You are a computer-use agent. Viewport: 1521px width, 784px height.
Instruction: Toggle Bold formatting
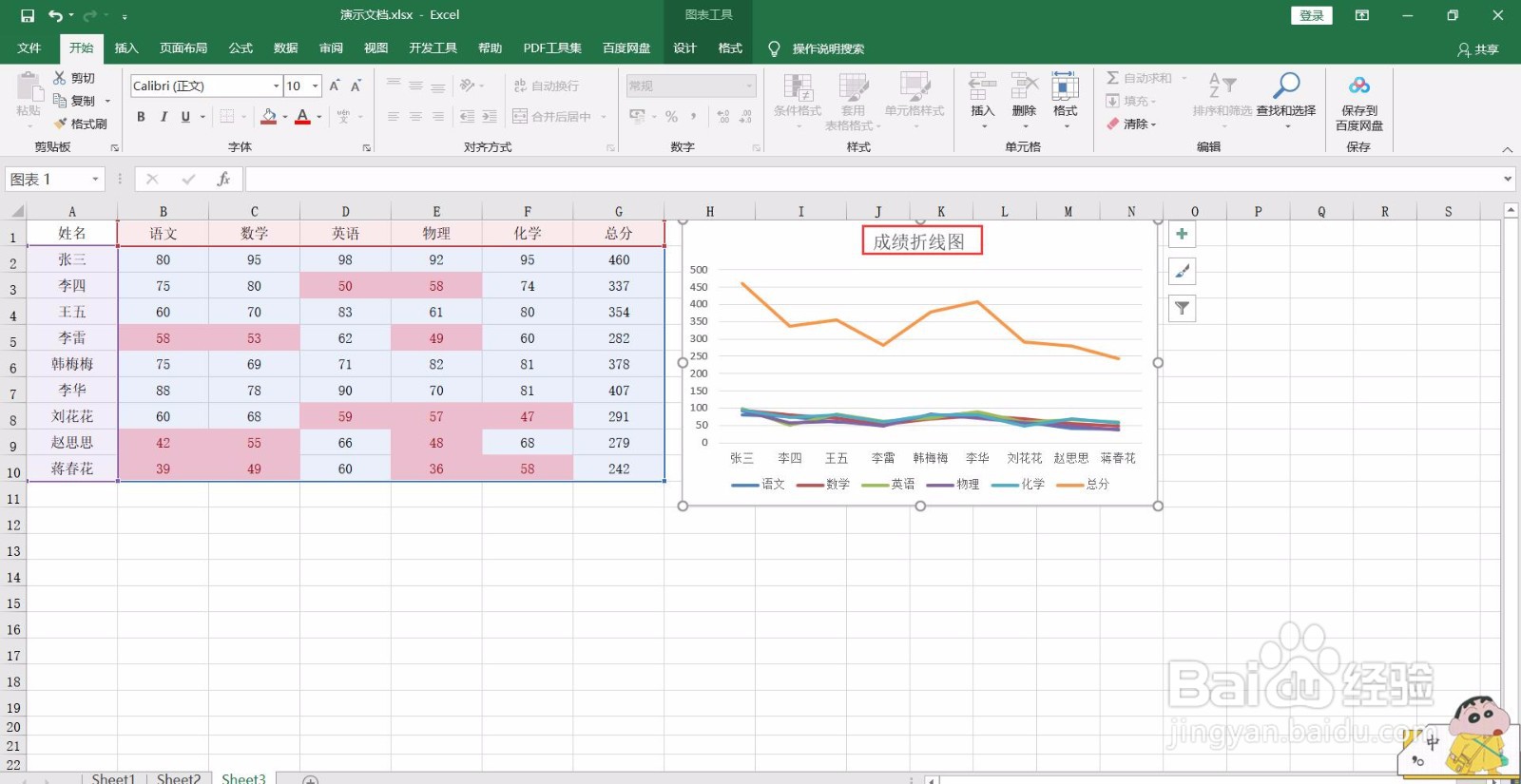tap(141, 116)
